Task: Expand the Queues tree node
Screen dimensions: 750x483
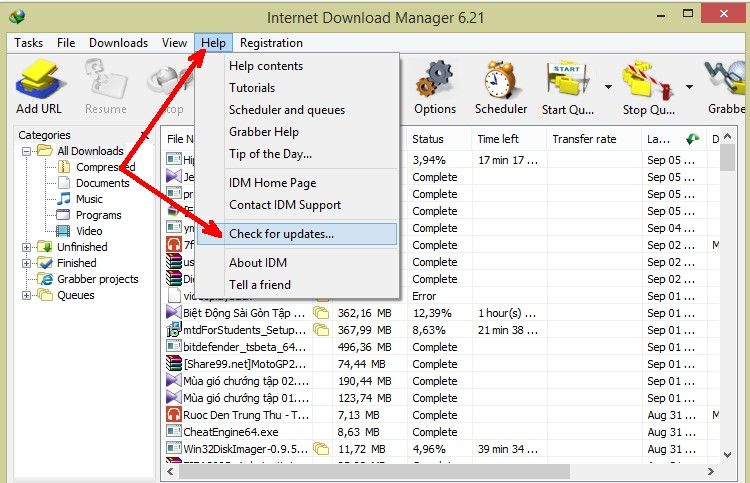Action: 26,295
